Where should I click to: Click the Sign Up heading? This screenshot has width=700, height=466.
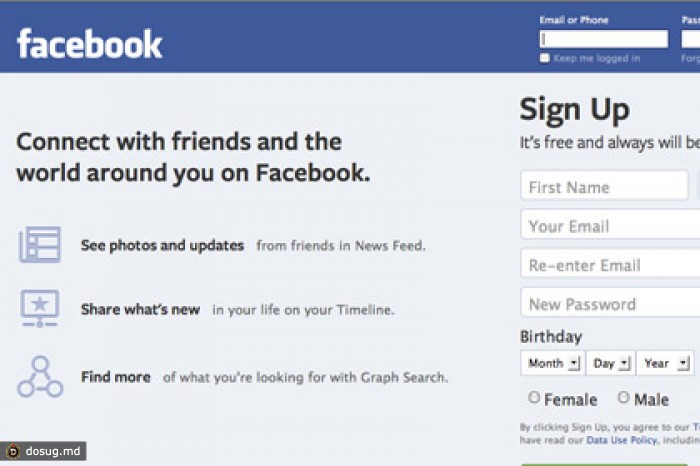[574, 109]
